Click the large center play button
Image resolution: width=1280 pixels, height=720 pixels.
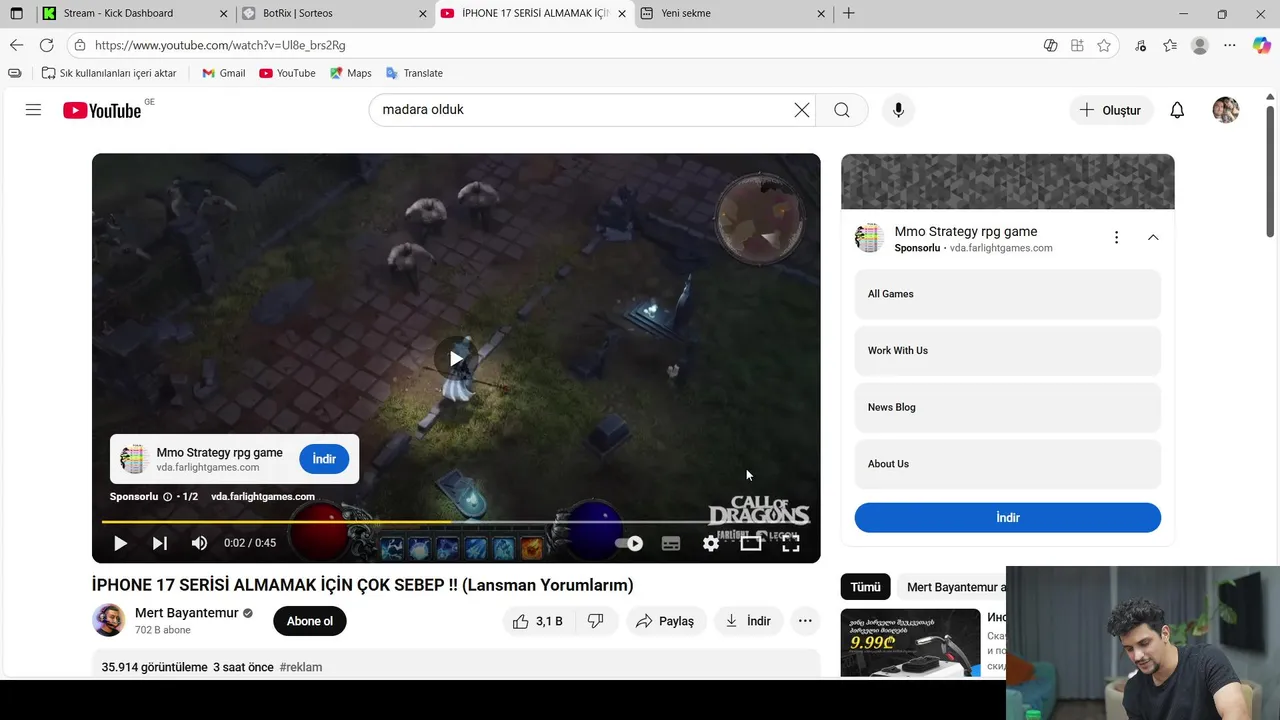coord(456,358)
